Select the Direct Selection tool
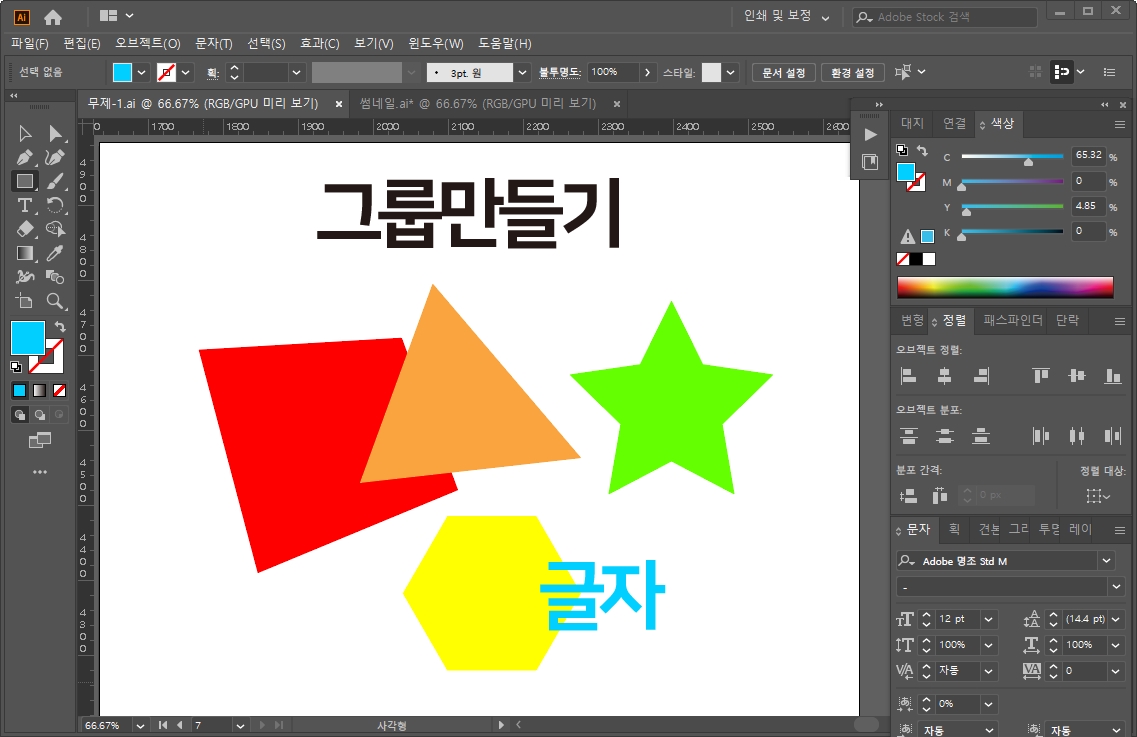Viewport: 1137px width, 737px height. (x=55, y=133)
